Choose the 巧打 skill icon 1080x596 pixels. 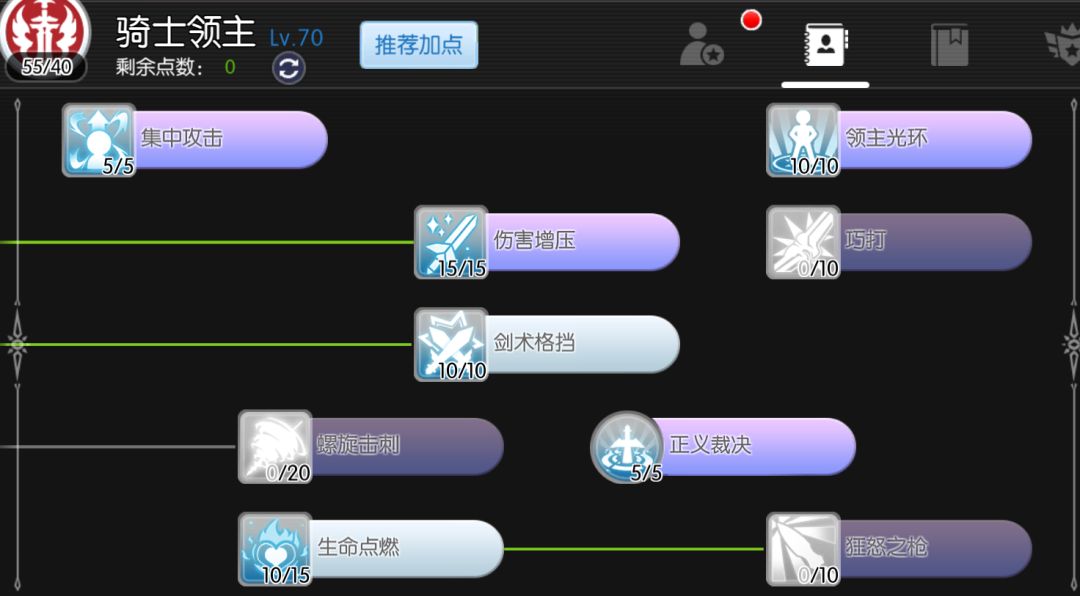point(803,242)
